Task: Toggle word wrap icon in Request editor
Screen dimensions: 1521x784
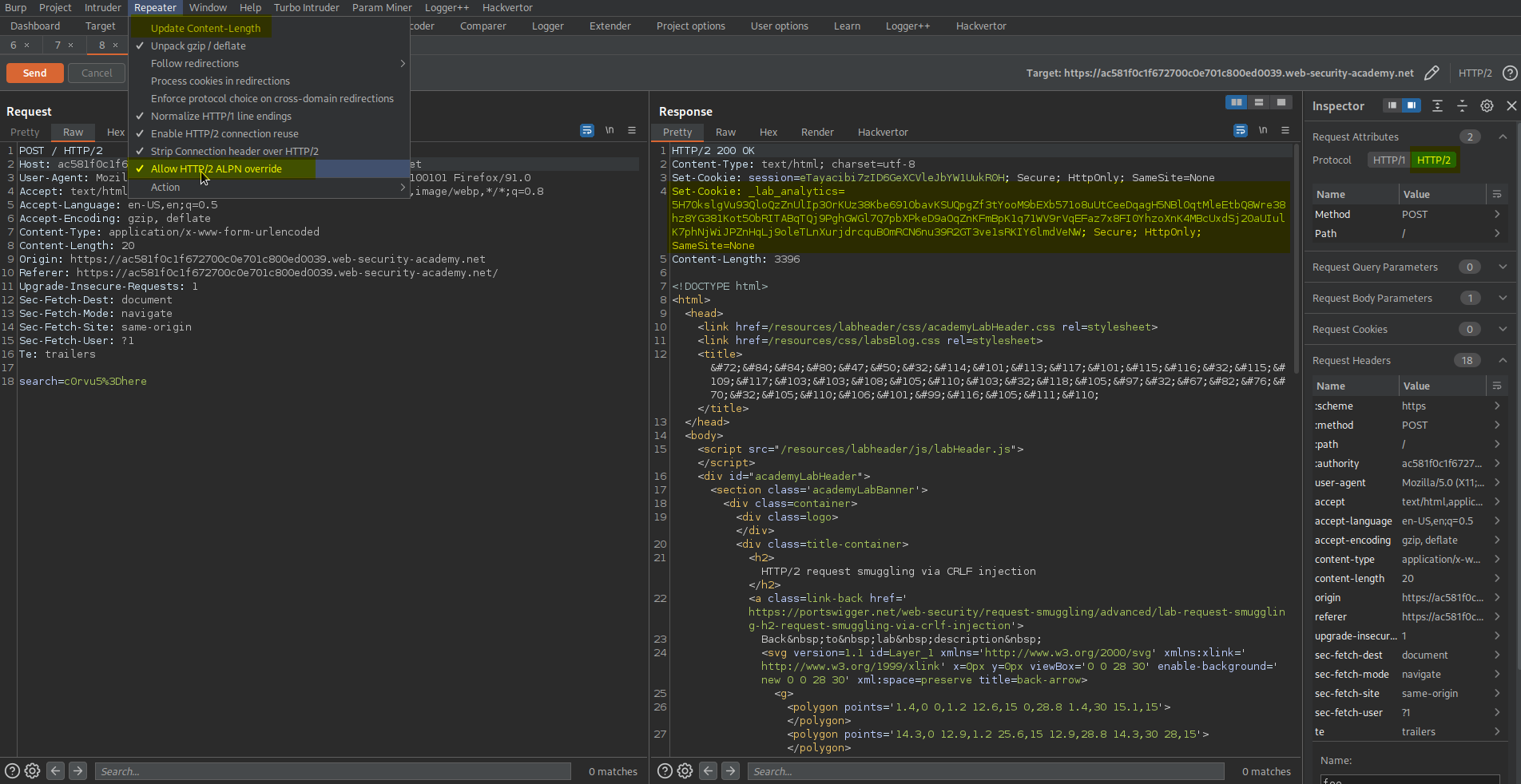Action: pyautogui.click(x=587, y=130)
